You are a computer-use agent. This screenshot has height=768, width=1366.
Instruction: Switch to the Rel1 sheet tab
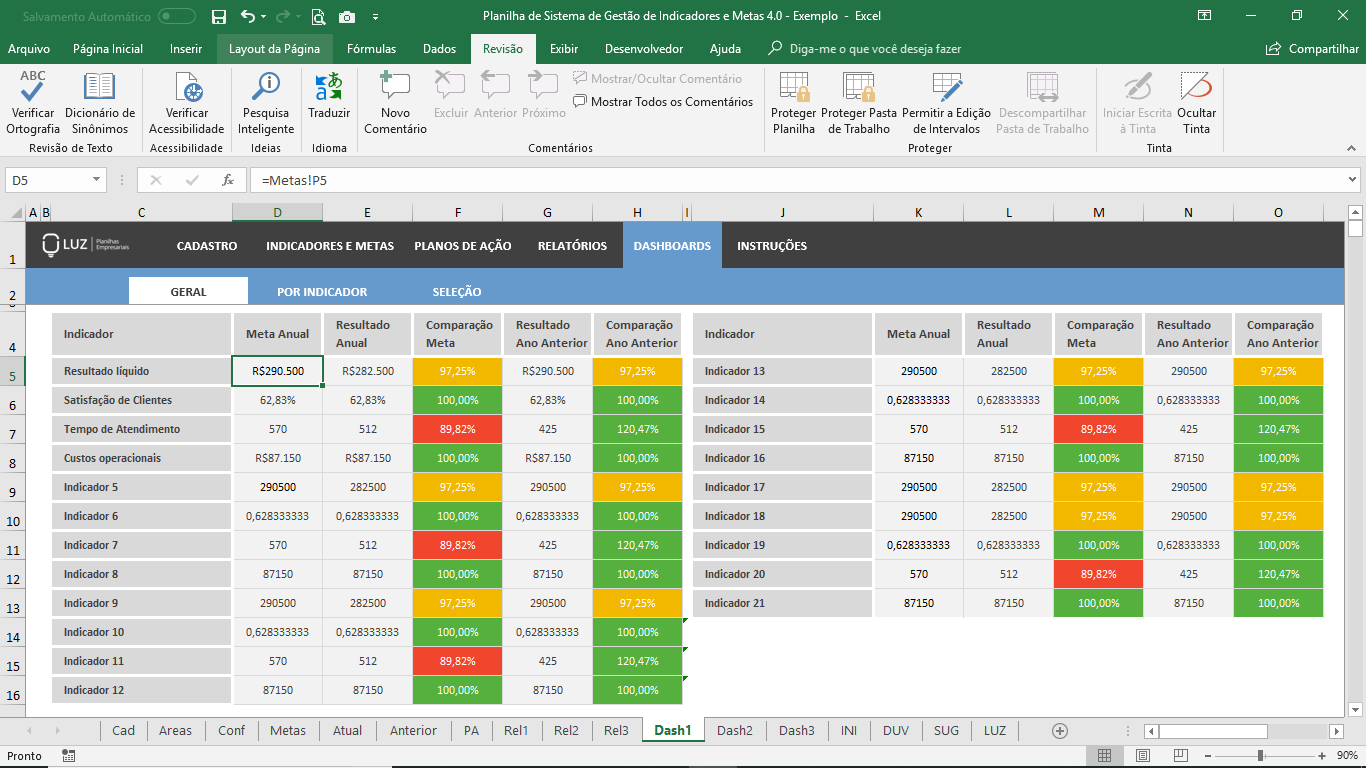pyautogui.click(x=516, y=730)
